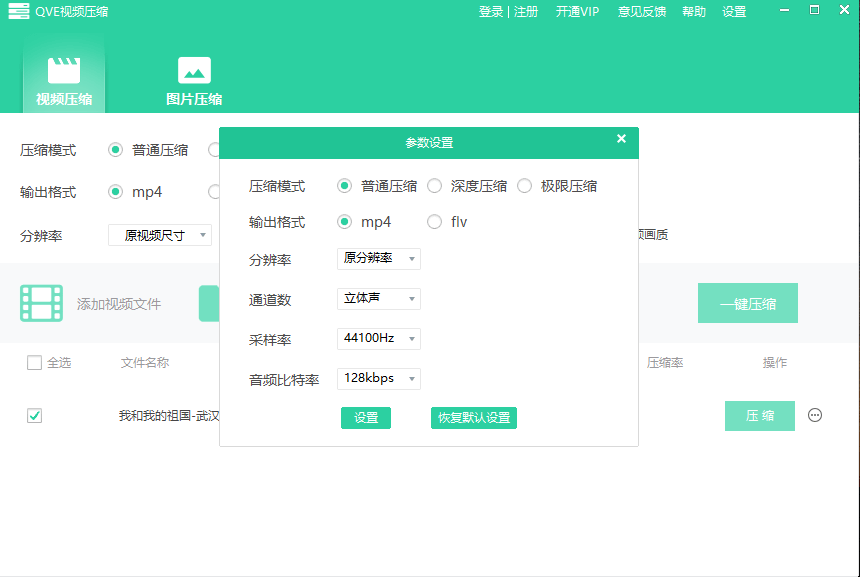
Task: Open the 128kbps audio bitrate dropdown
Action: (x=378, y=378)
